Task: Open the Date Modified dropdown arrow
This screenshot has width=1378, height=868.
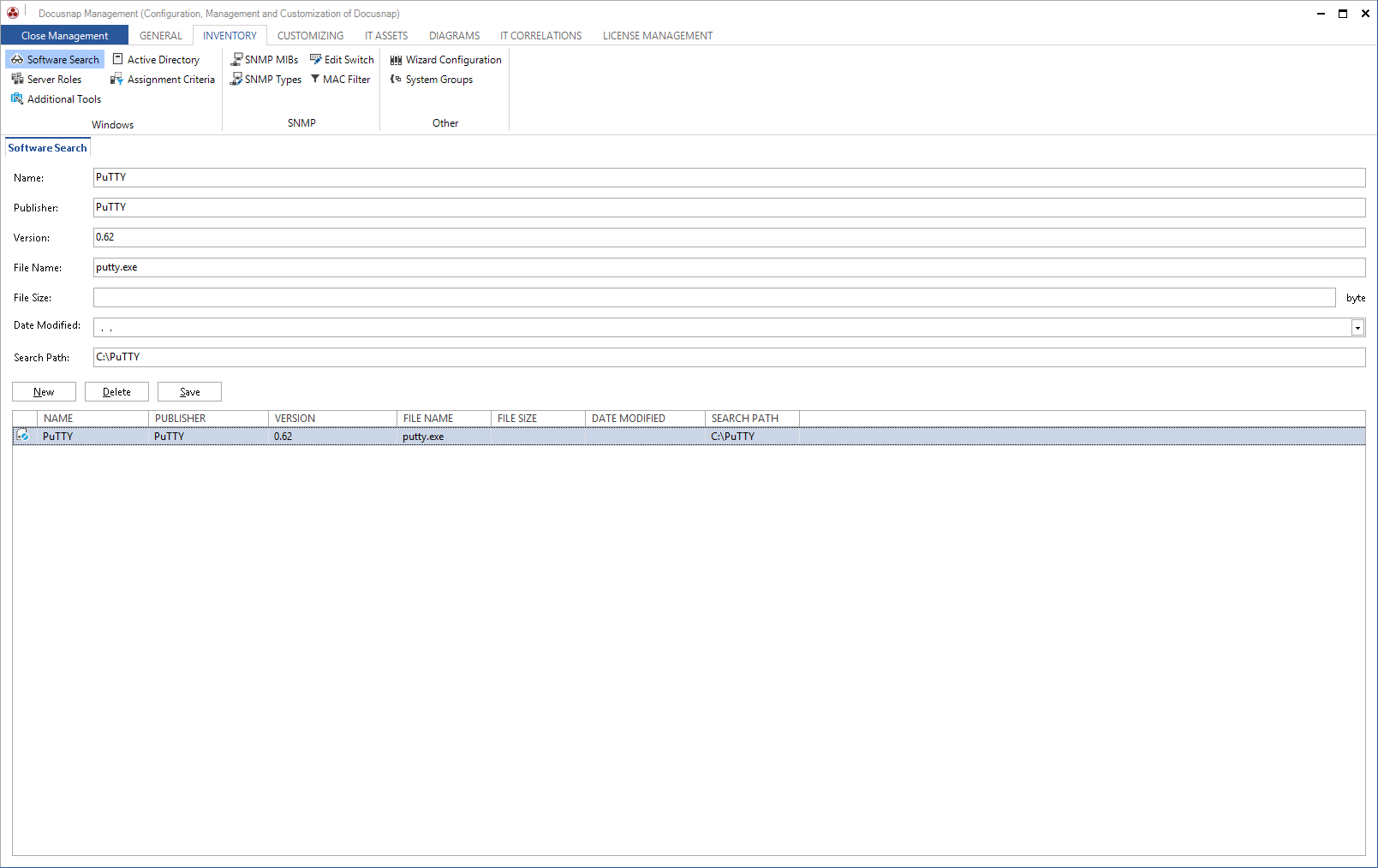Action: pyautogui.click(x=1357, y=328)
